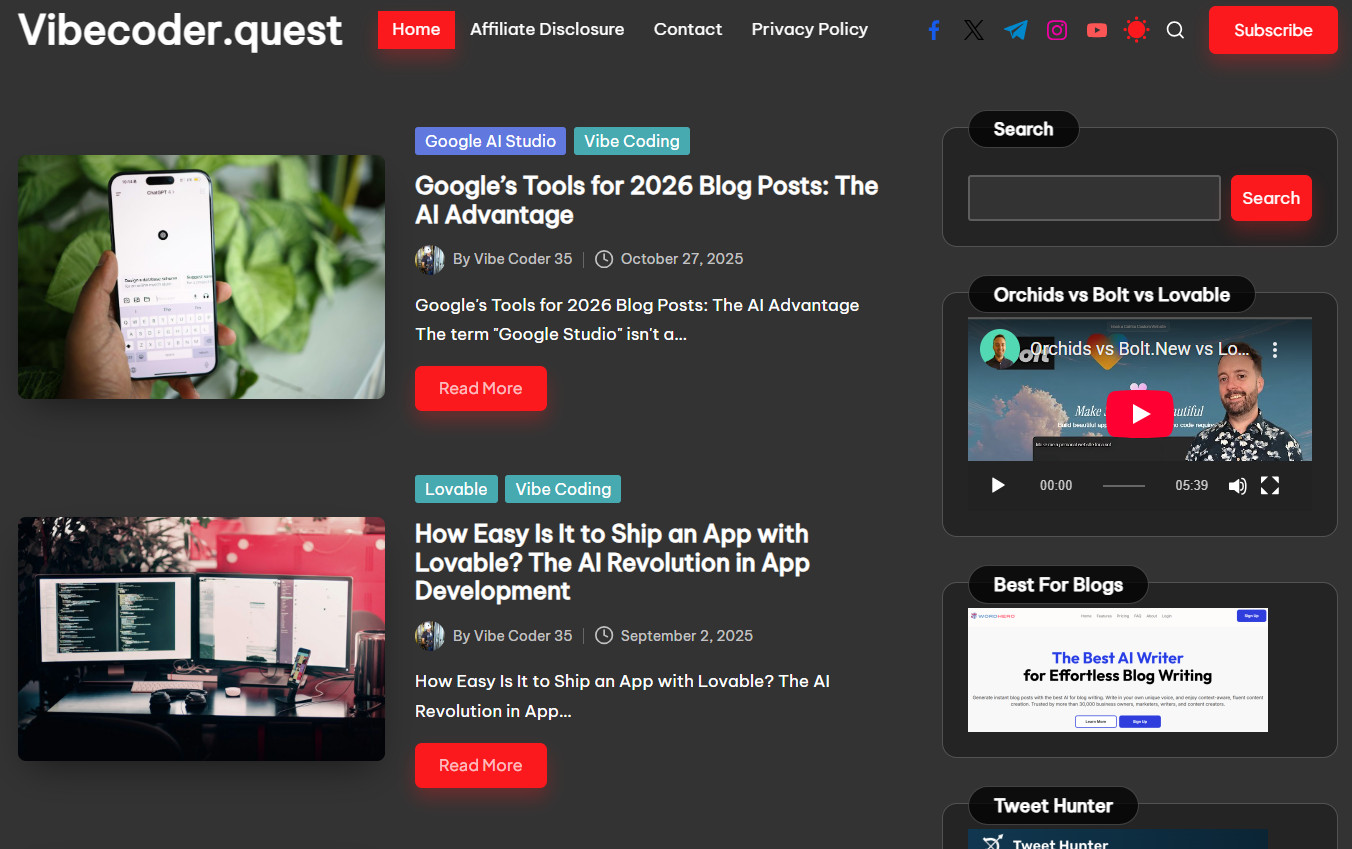
Task: Seek using the video progress slider
Action: click(1124, 486)
